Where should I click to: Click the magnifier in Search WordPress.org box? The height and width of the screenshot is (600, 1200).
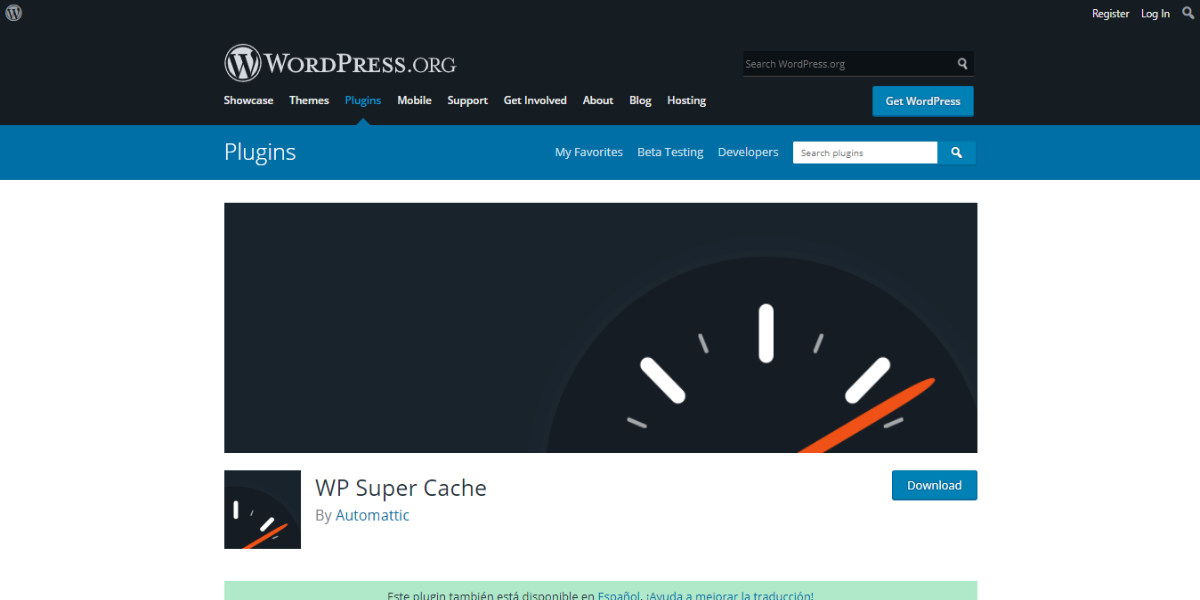tap(962, 64)
